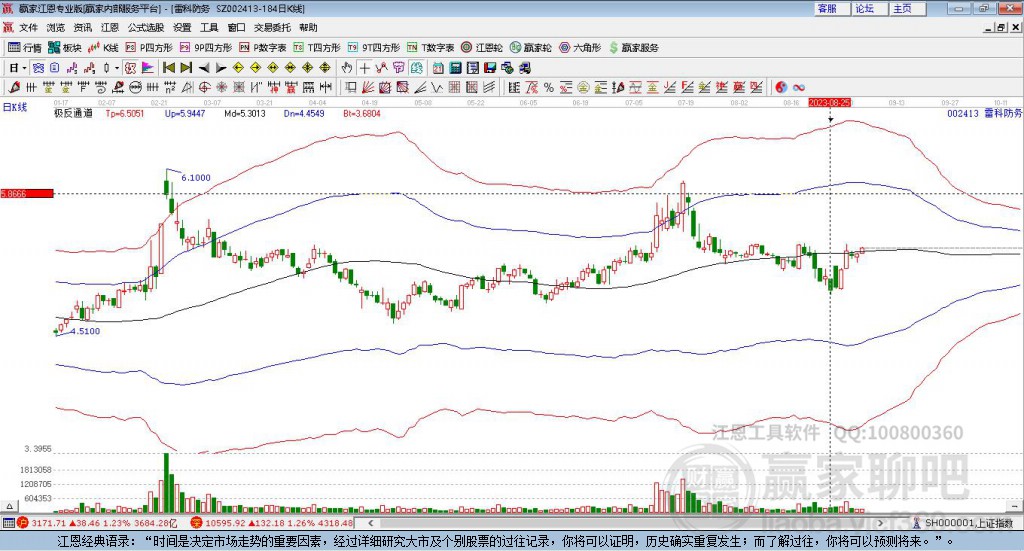Click the grid icon in status bar

tap(8, 523)
